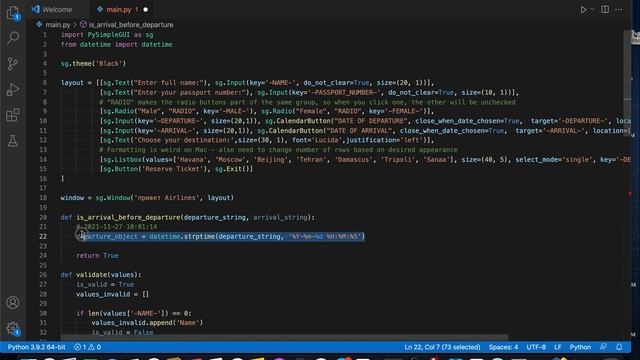The height and width of the screenshot is (360, 640).
Task: Change file encoding UTF-8
Action: (536, 347)
